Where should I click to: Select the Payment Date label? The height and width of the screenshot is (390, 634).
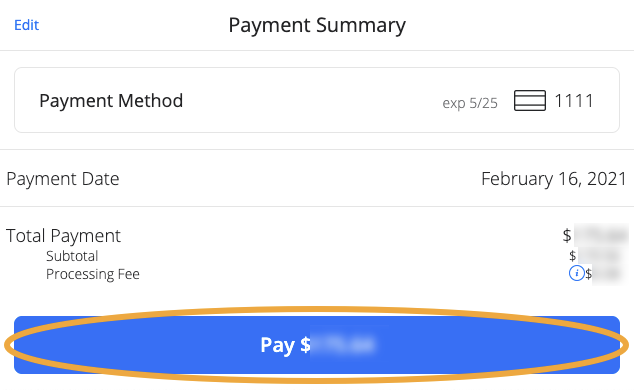coord(63,179)
